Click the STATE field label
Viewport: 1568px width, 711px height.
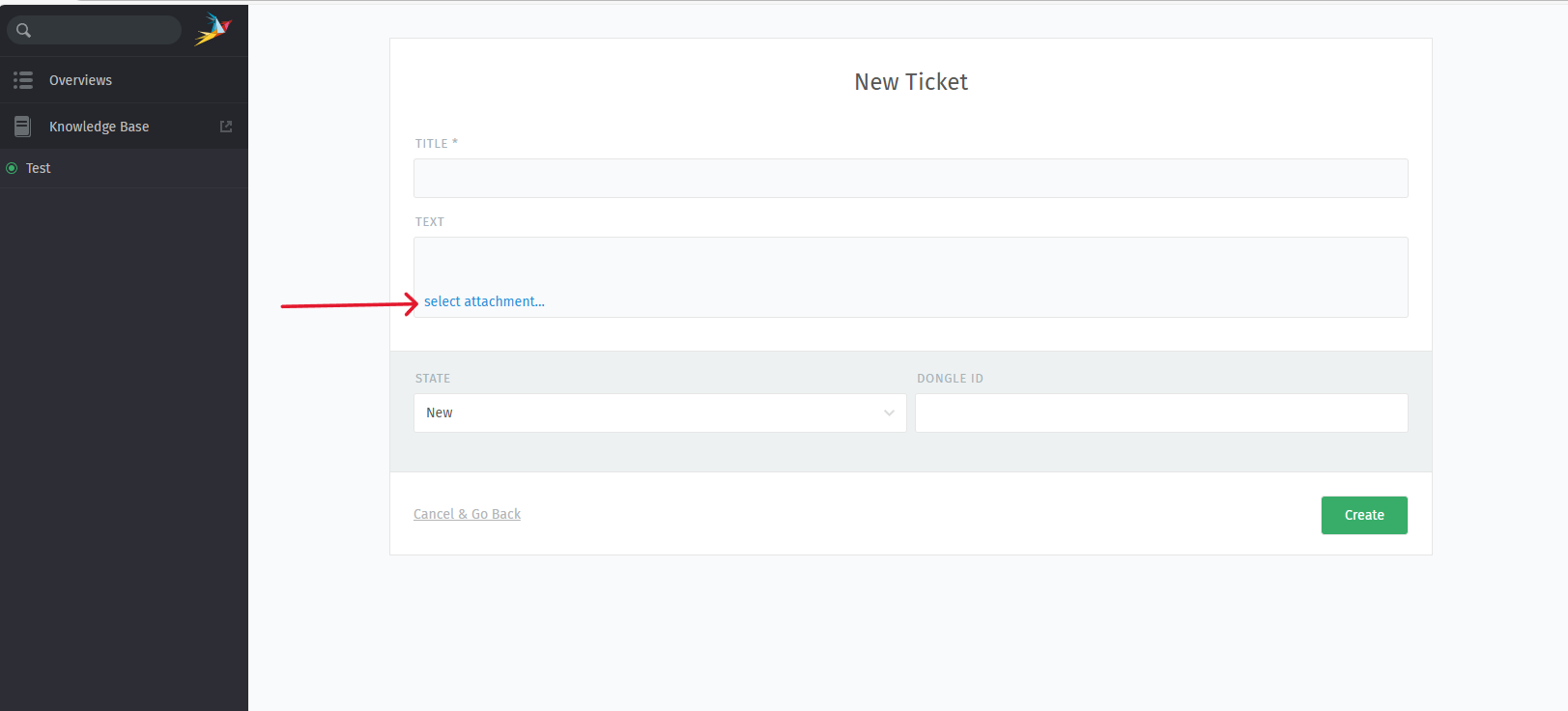coord(433,379)
